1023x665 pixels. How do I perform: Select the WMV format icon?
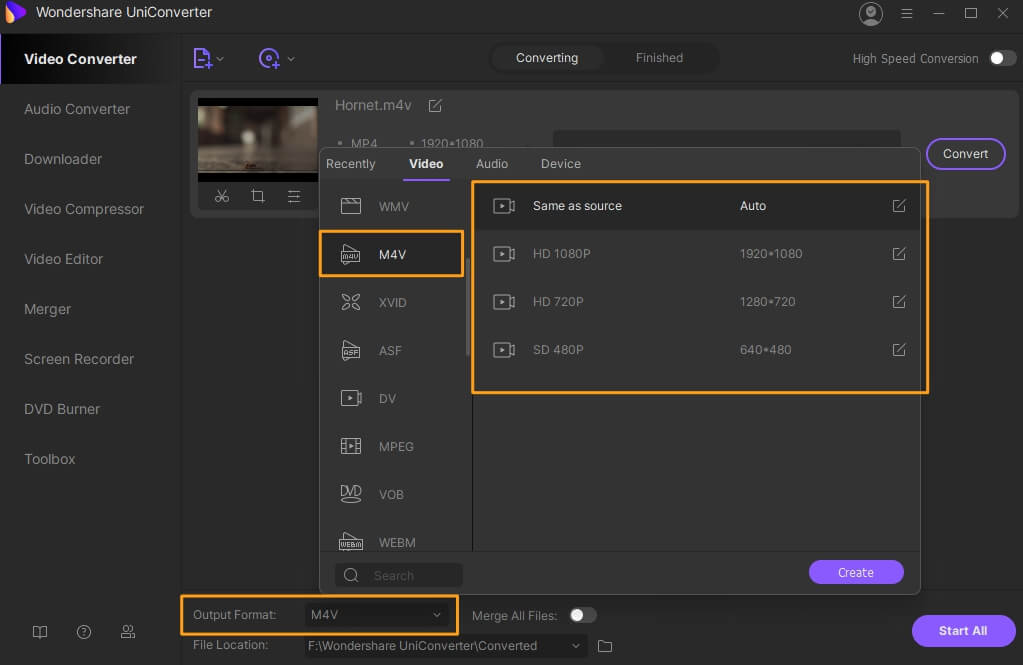pos(351,206)
